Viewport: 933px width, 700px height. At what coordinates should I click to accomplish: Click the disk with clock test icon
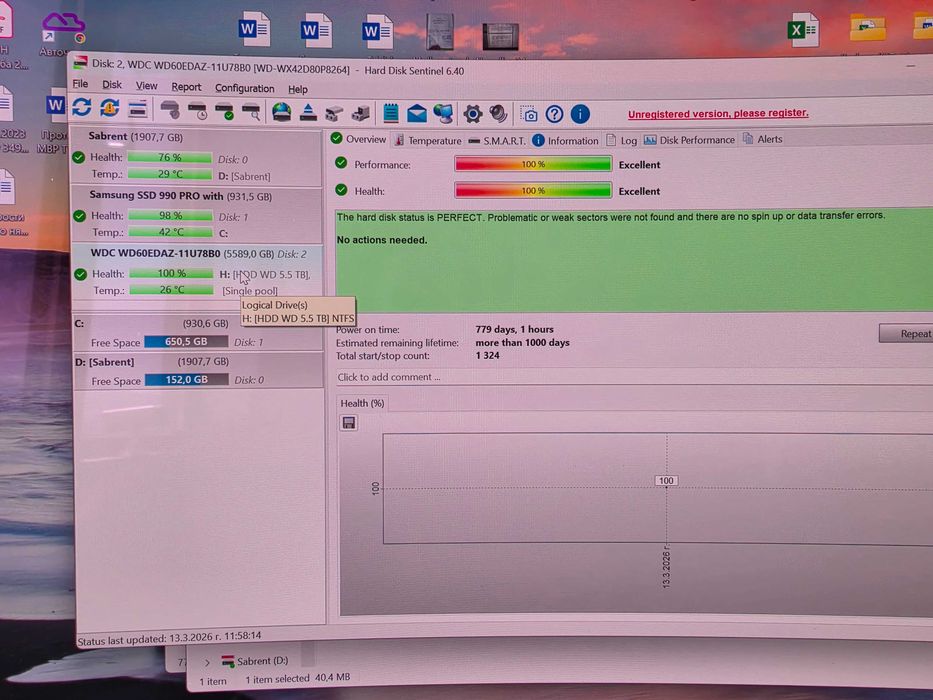click(197, 110)
